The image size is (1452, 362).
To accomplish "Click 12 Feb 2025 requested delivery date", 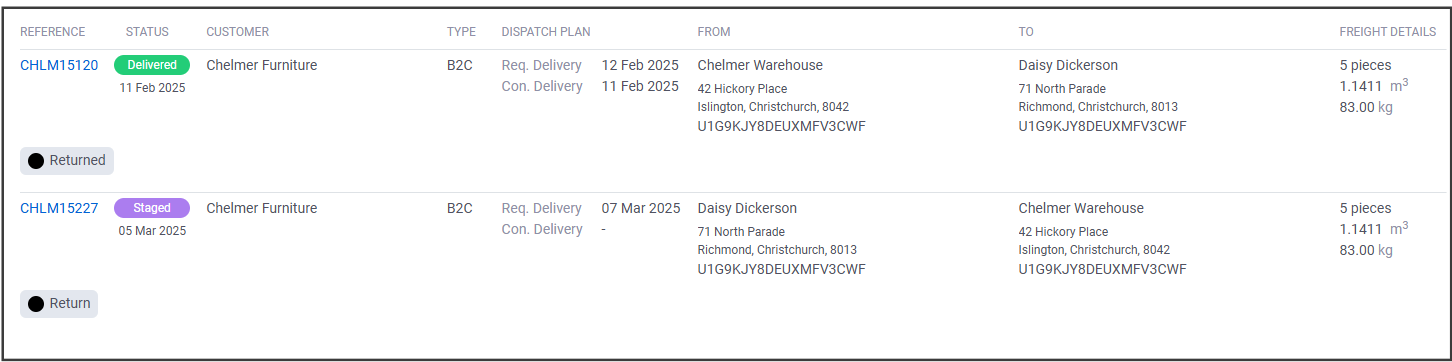I will coord(640,65).
